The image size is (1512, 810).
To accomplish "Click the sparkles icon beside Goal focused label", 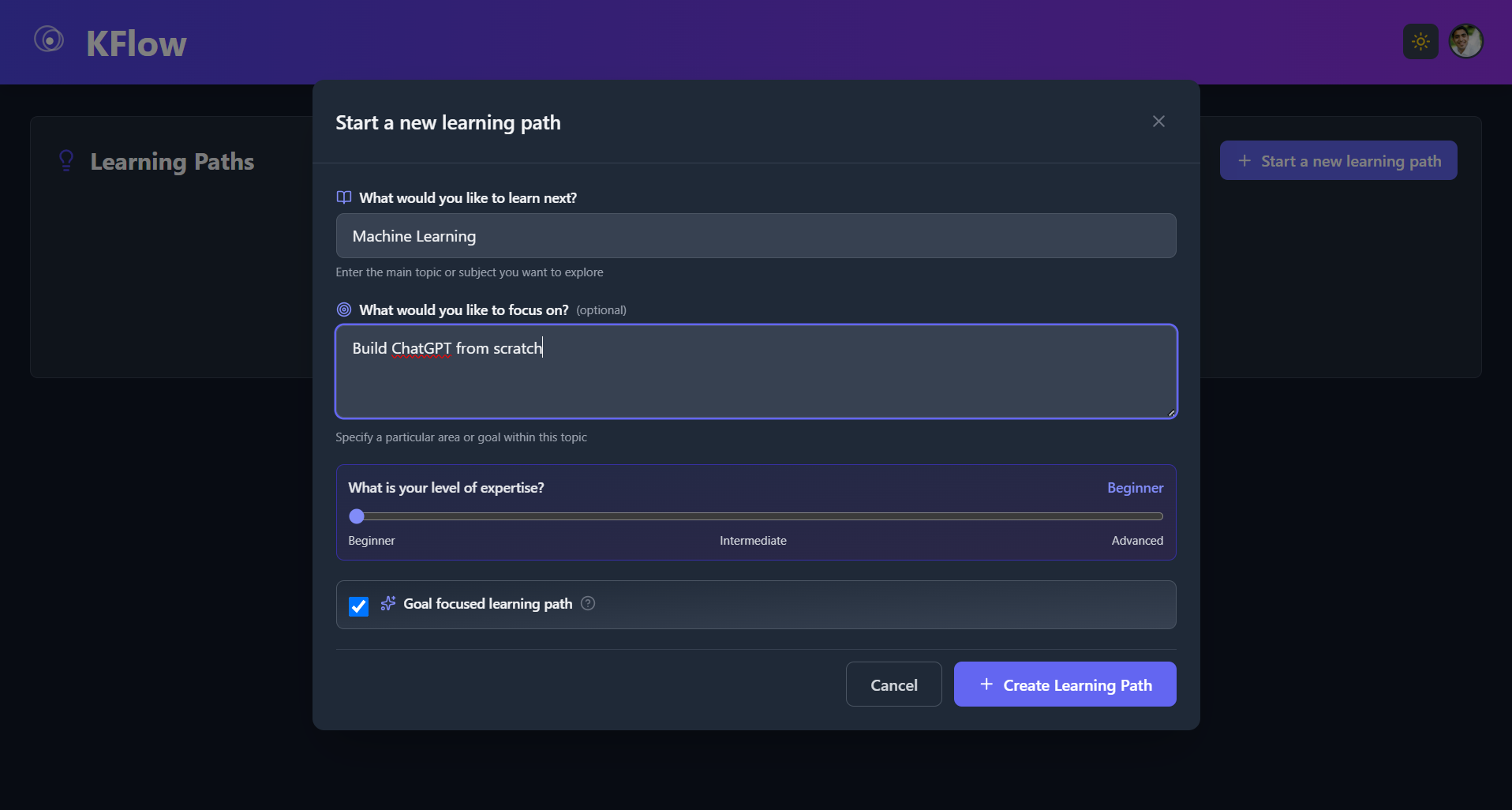I will [387, 602].
